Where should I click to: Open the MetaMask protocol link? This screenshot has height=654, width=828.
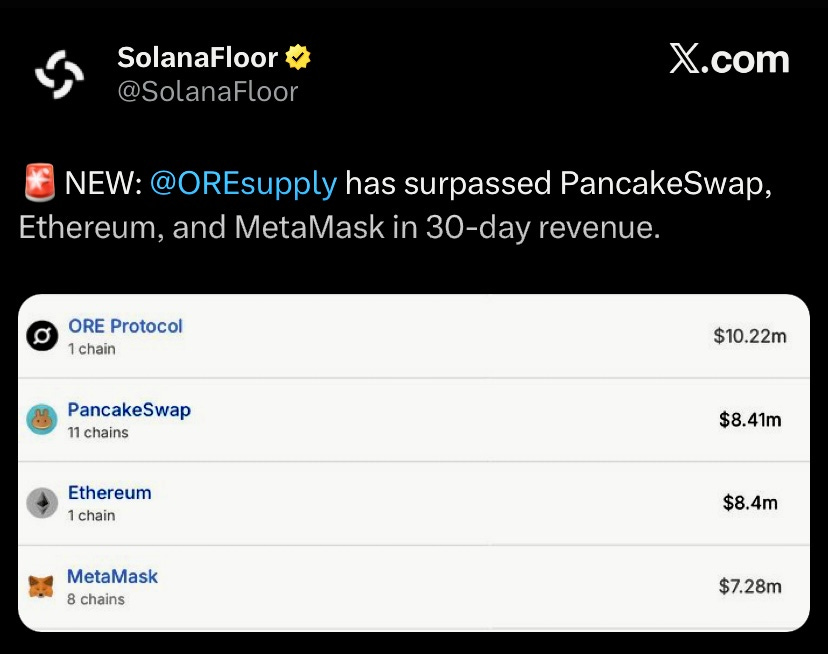pyautogui.click(x=112, y=577)
